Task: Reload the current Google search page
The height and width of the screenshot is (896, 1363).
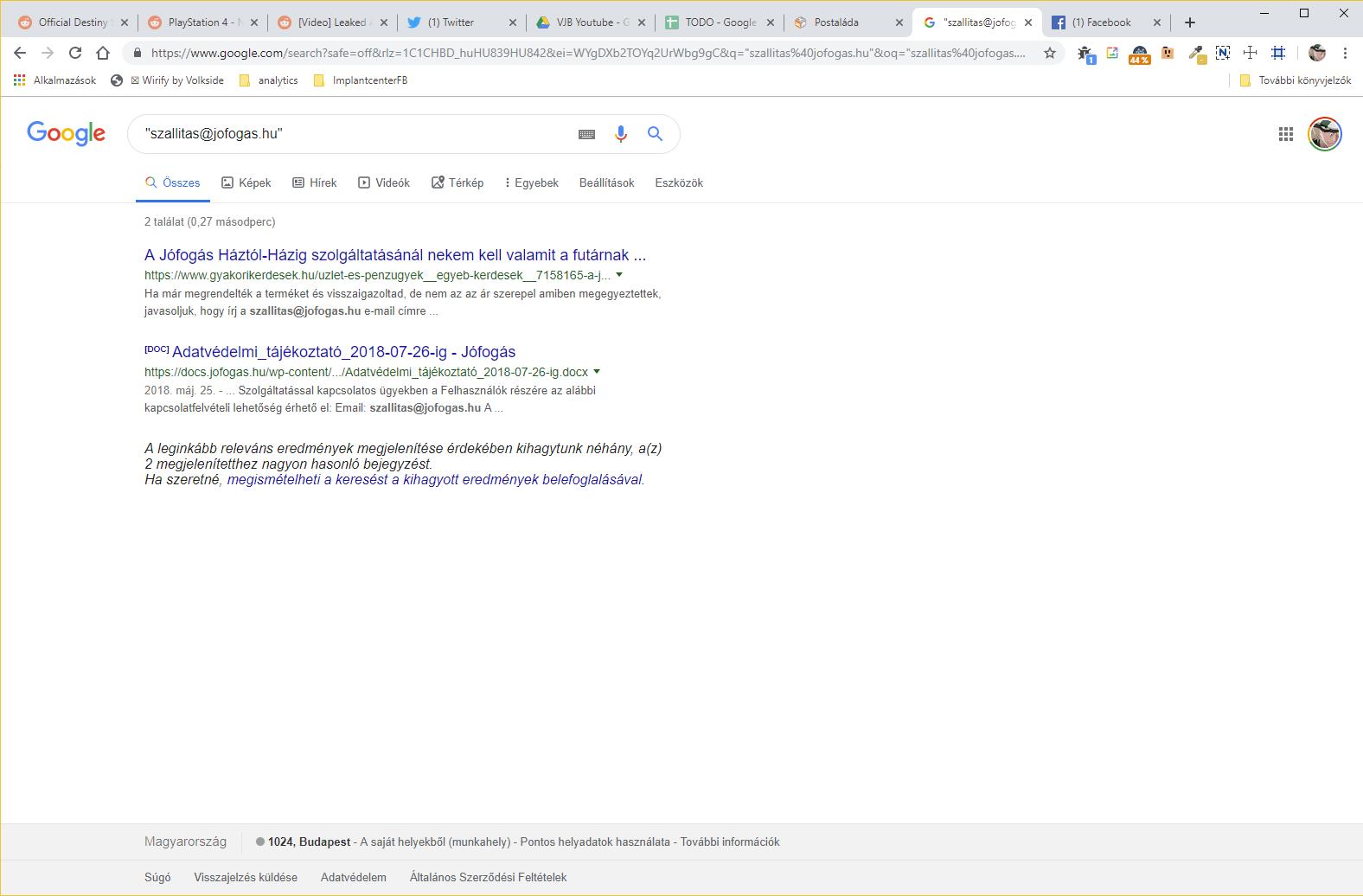Action: 75,53
